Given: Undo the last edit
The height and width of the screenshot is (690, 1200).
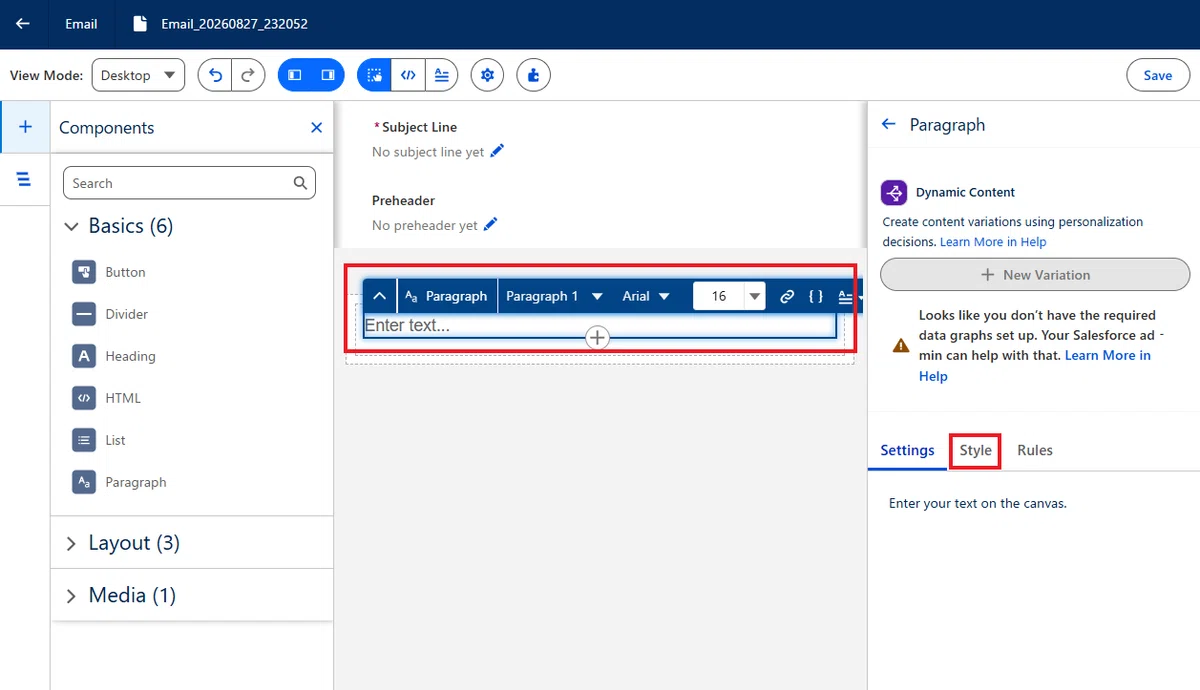Looking at the screenshot, I should 215,75.
